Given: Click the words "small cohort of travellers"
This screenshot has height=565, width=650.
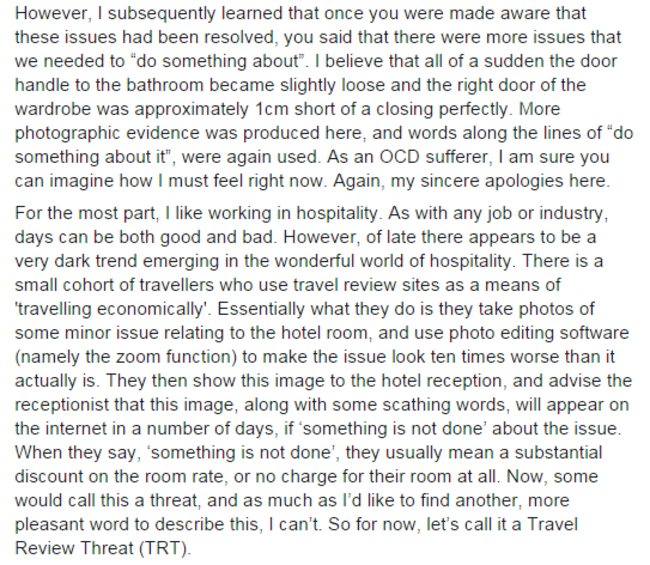Looking at the screenshot, I should [115, 285].
